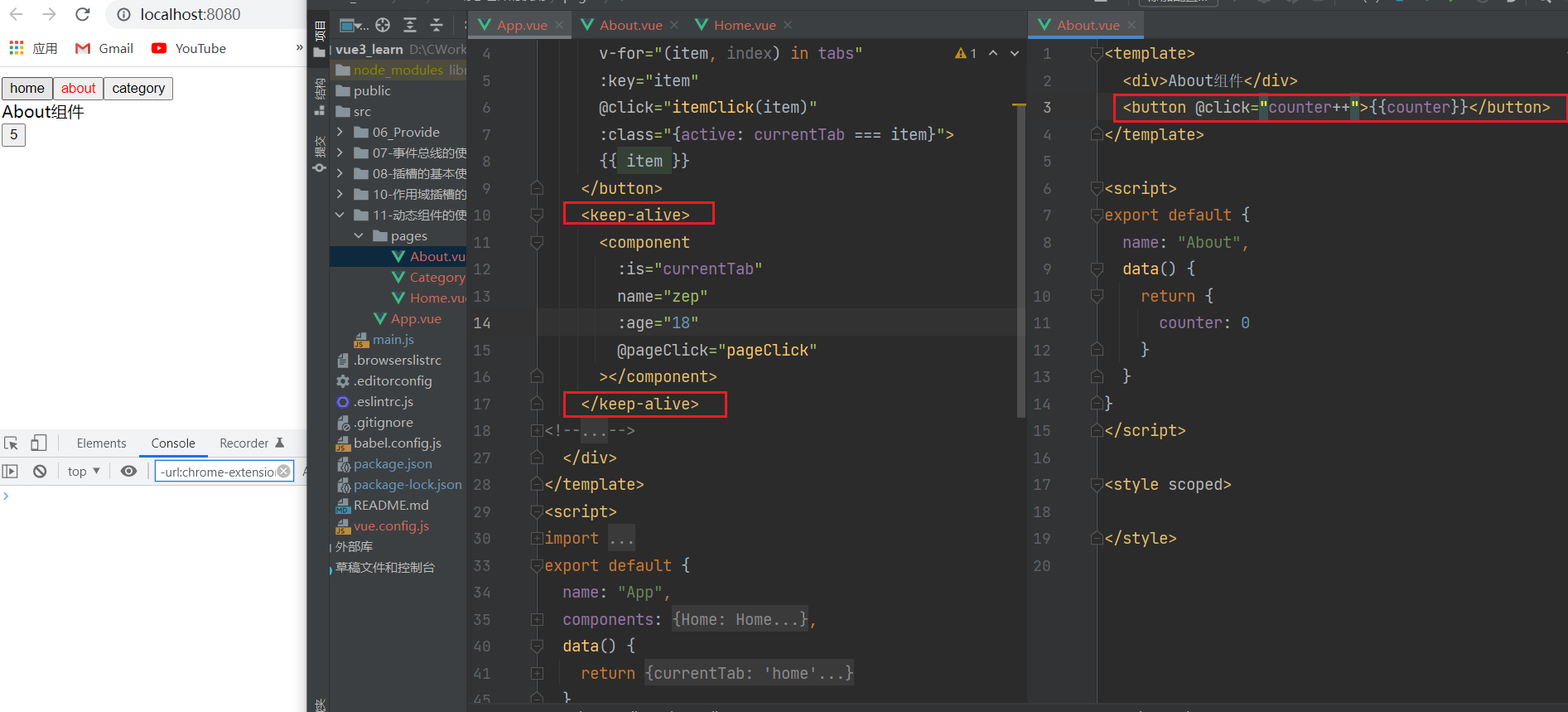Activate DevTools inspect element picker
This screenshot has width=1568, height=712.
(x=11, y=443)
